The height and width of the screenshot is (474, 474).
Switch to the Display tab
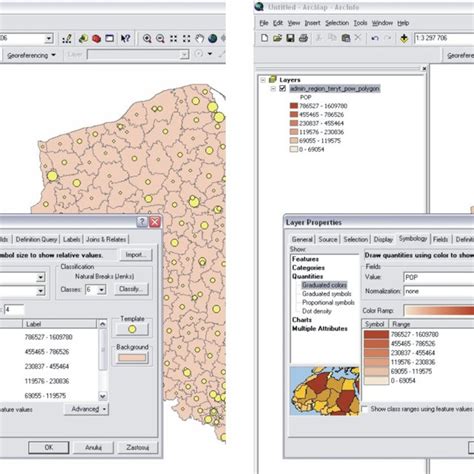point(383,239)
